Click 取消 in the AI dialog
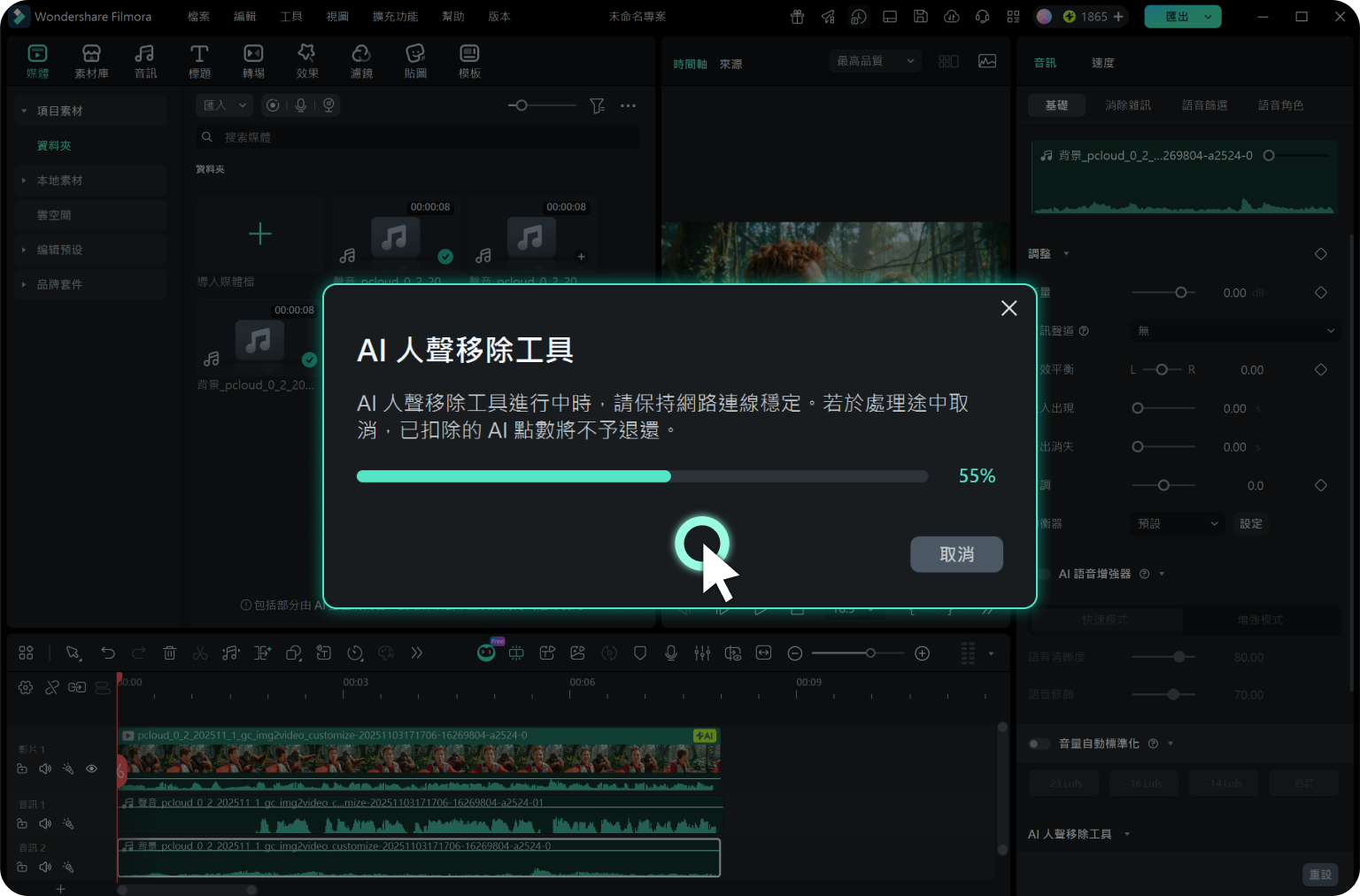 click(x=956, y=554)
